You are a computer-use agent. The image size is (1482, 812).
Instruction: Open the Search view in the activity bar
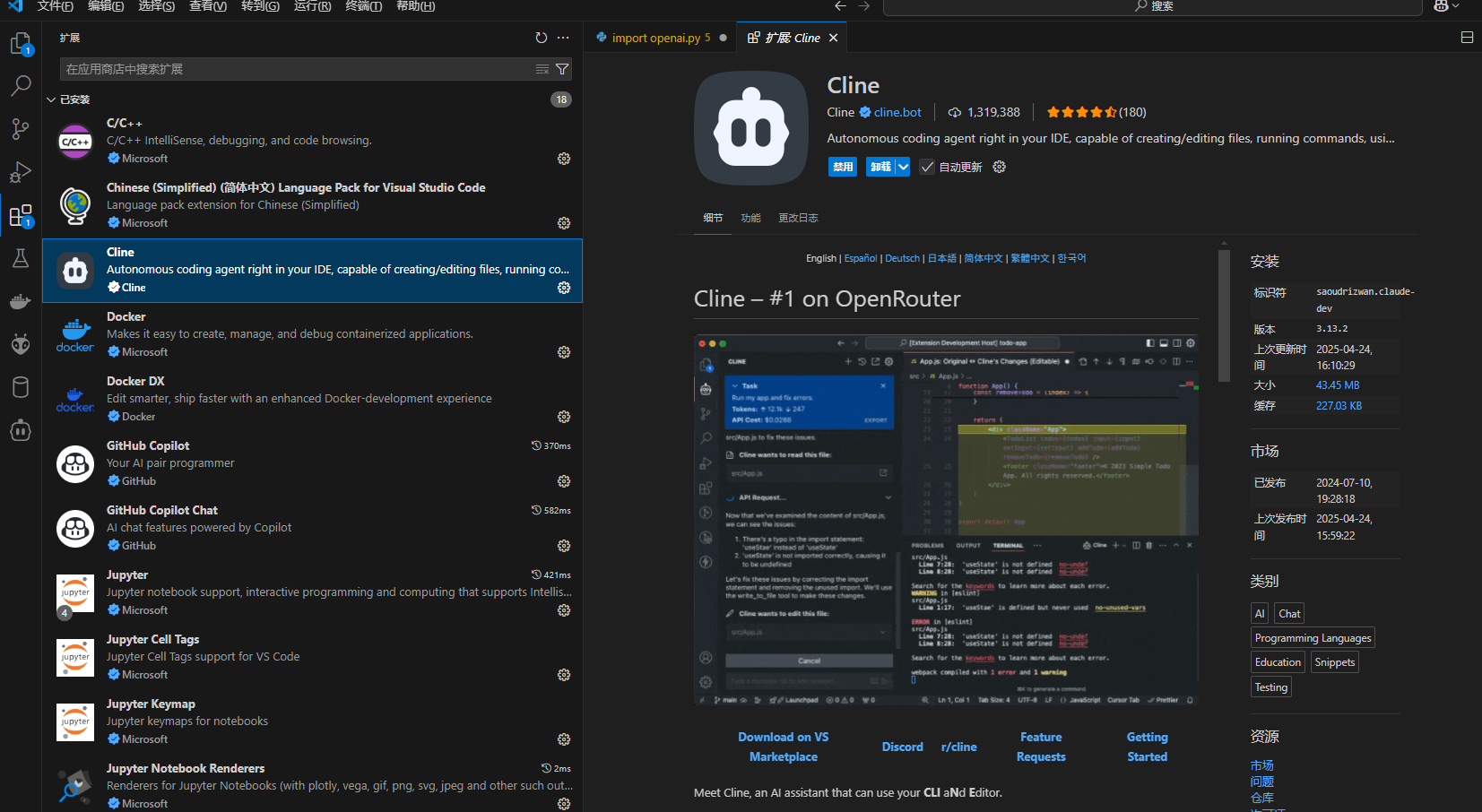click(x=21, y=86)
